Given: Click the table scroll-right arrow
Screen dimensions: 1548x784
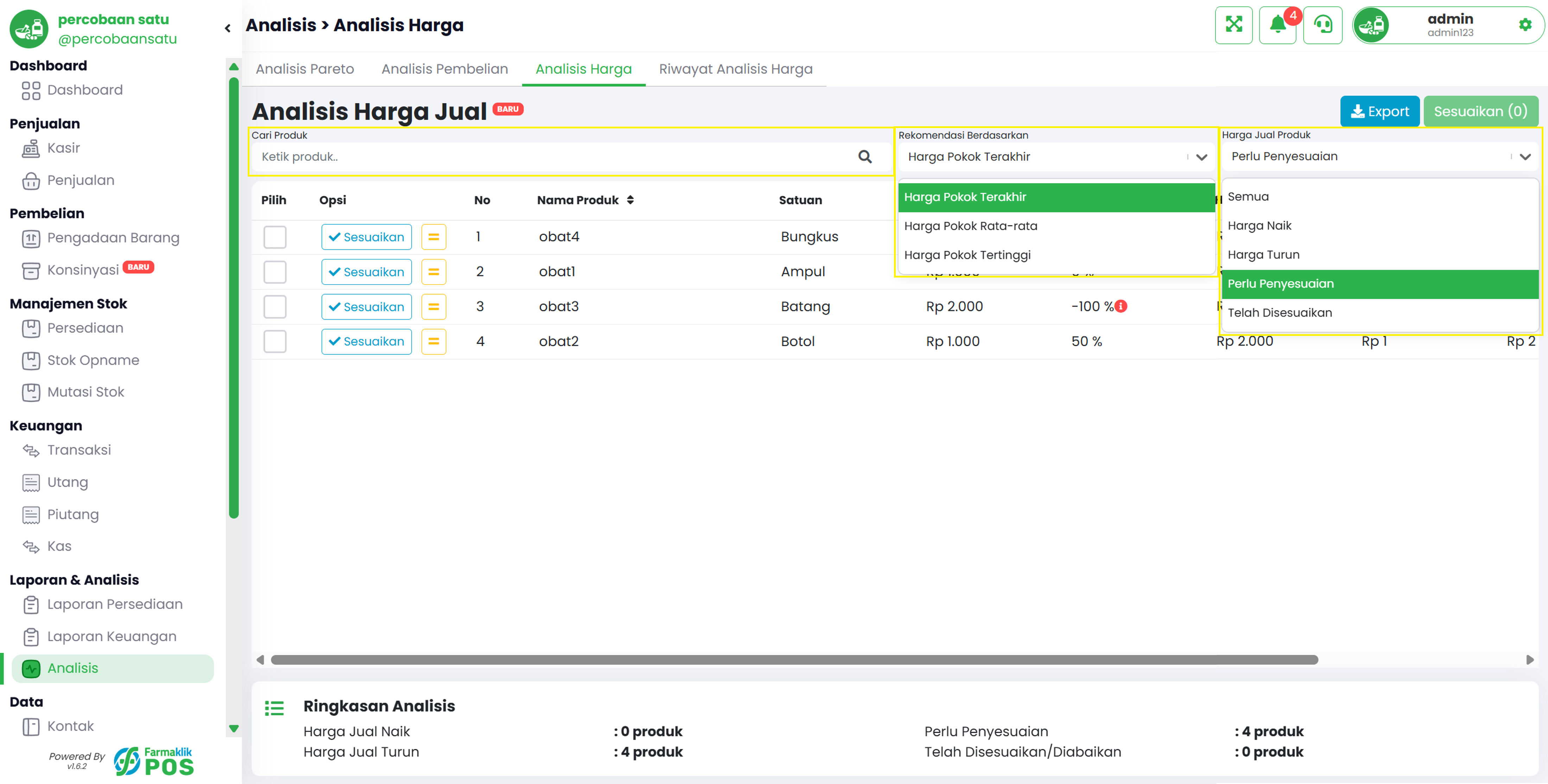Looking at the screenshot, I should pos(1529,659).
